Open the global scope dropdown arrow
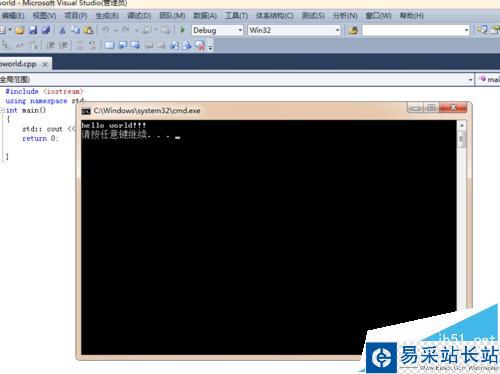This screenshot has width=500, height=374. [x=470, y=80]
